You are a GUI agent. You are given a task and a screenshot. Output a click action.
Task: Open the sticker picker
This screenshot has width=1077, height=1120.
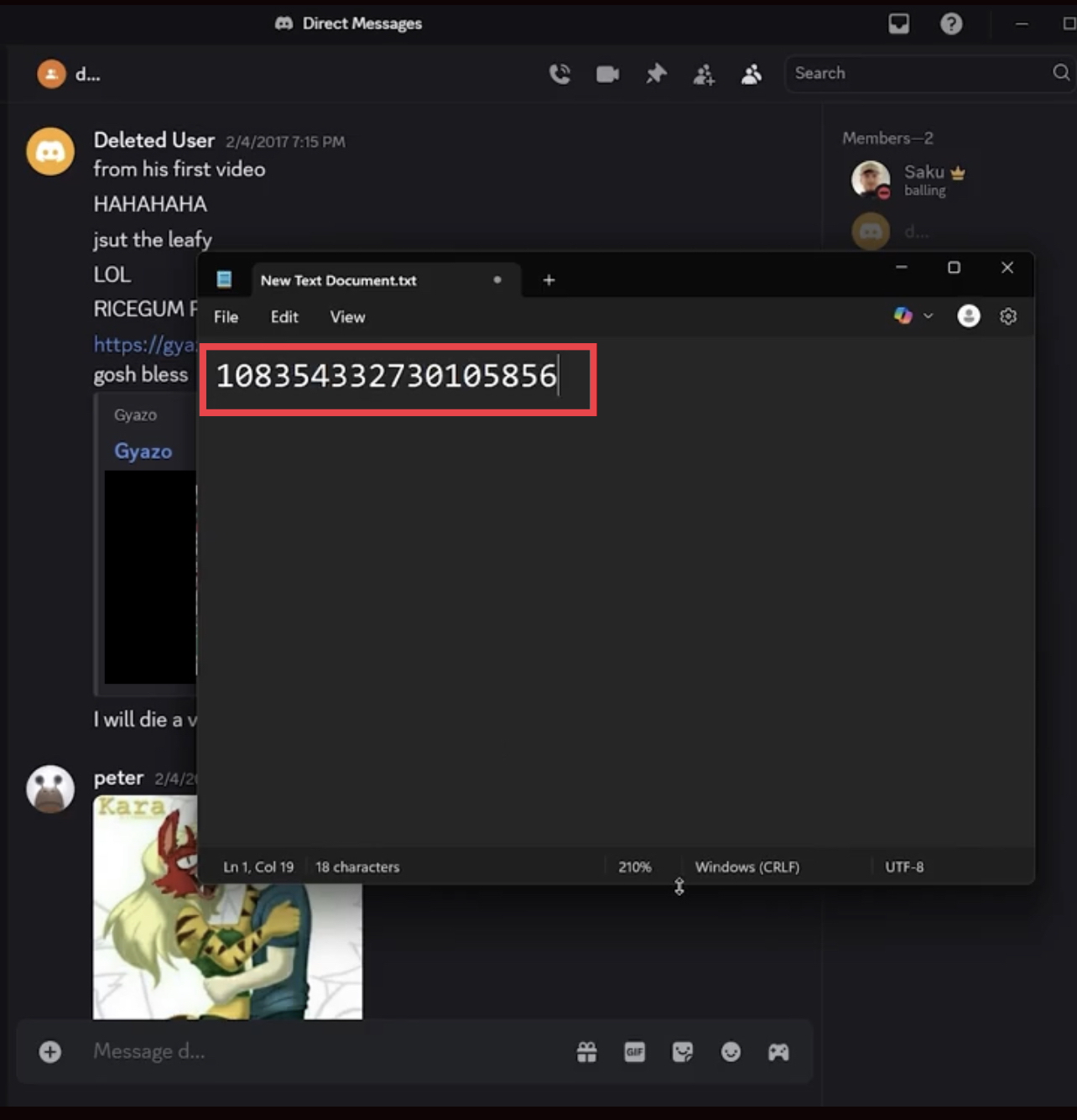683,1052
